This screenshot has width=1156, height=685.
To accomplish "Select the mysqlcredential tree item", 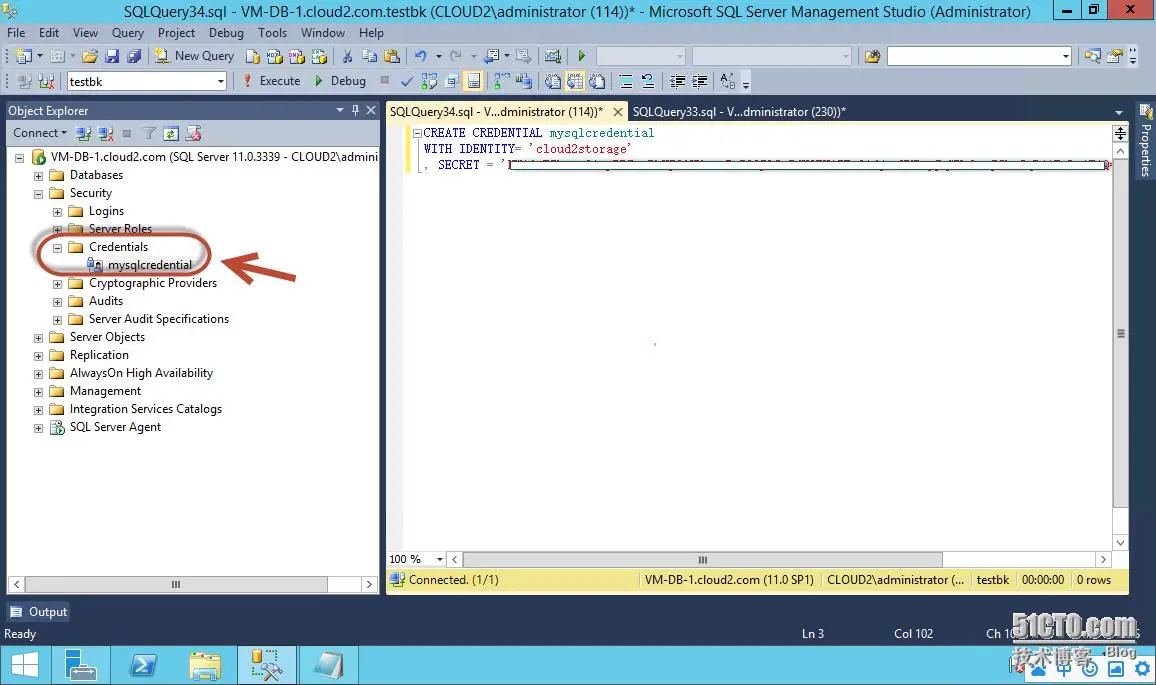I will [150, 265].
